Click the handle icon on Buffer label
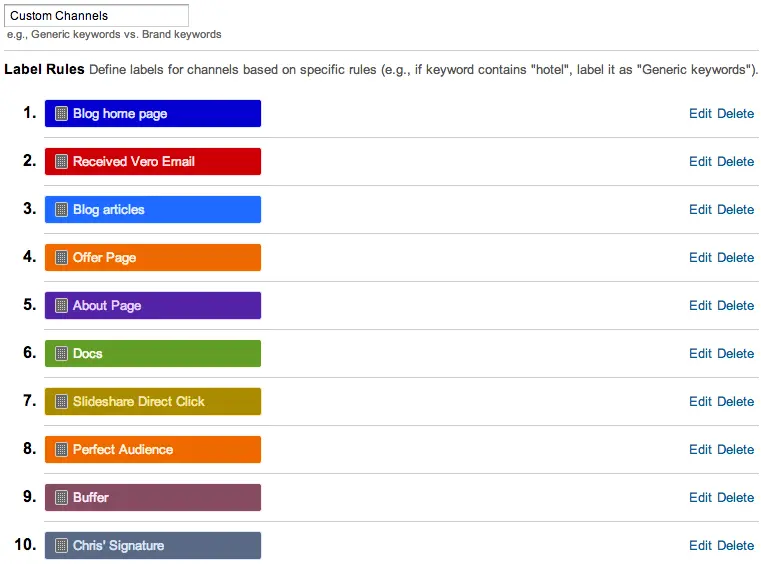763x564 pixels. click(61, 498)
